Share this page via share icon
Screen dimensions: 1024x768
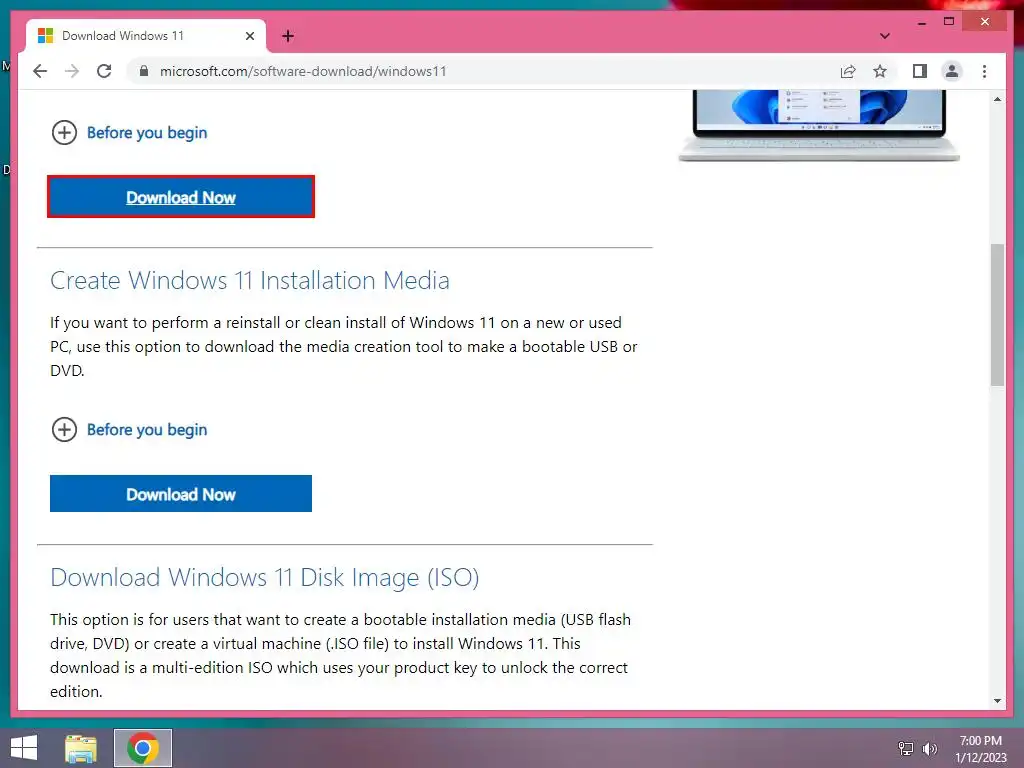pos(848,71)
